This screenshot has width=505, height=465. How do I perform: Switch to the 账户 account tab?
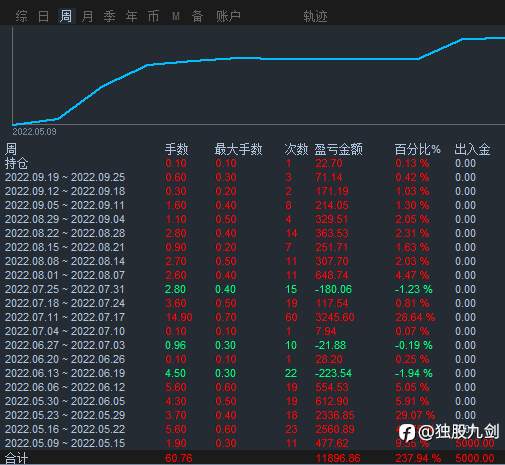[228, 16]
